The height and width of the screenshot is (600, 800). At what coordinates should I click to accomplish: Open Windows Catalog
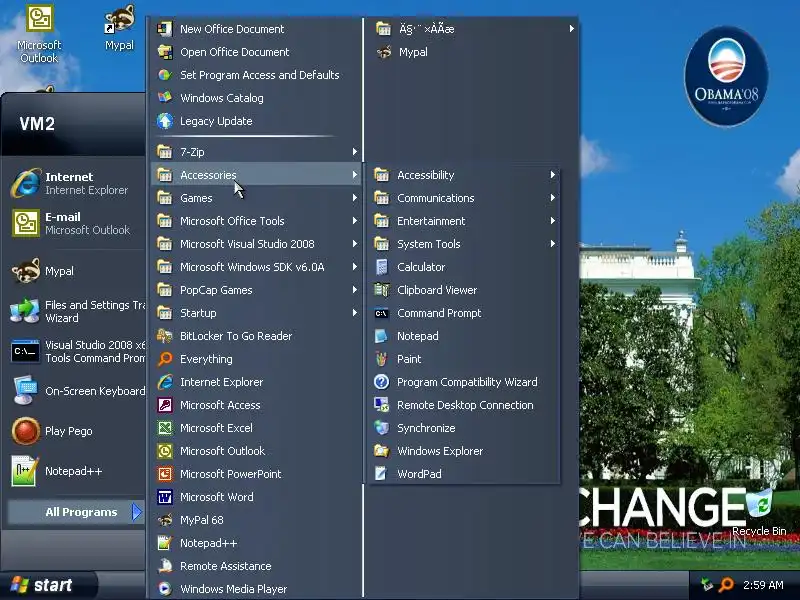(256, 97)
